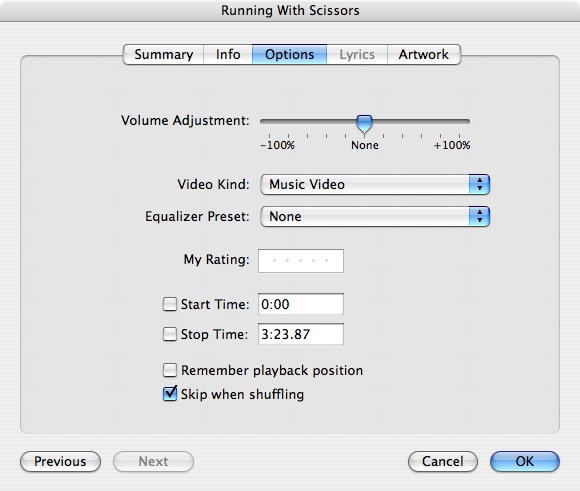Toggle Remember playback position checkbox

coord(170,370)
